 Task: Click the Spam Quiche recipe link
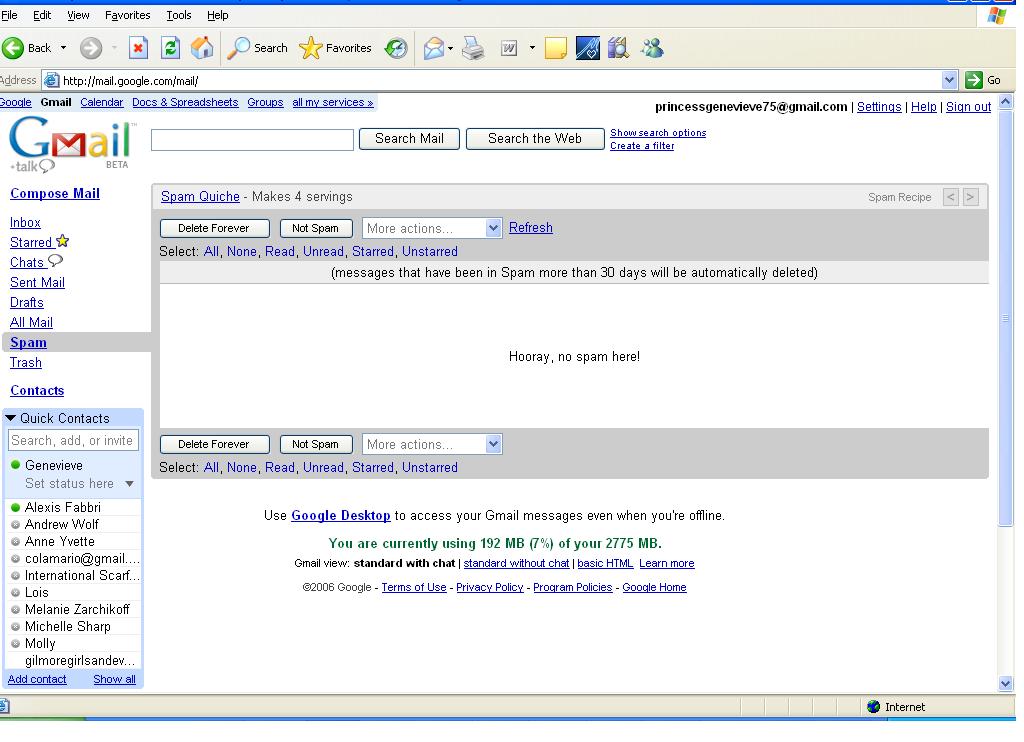click(200, 197)
